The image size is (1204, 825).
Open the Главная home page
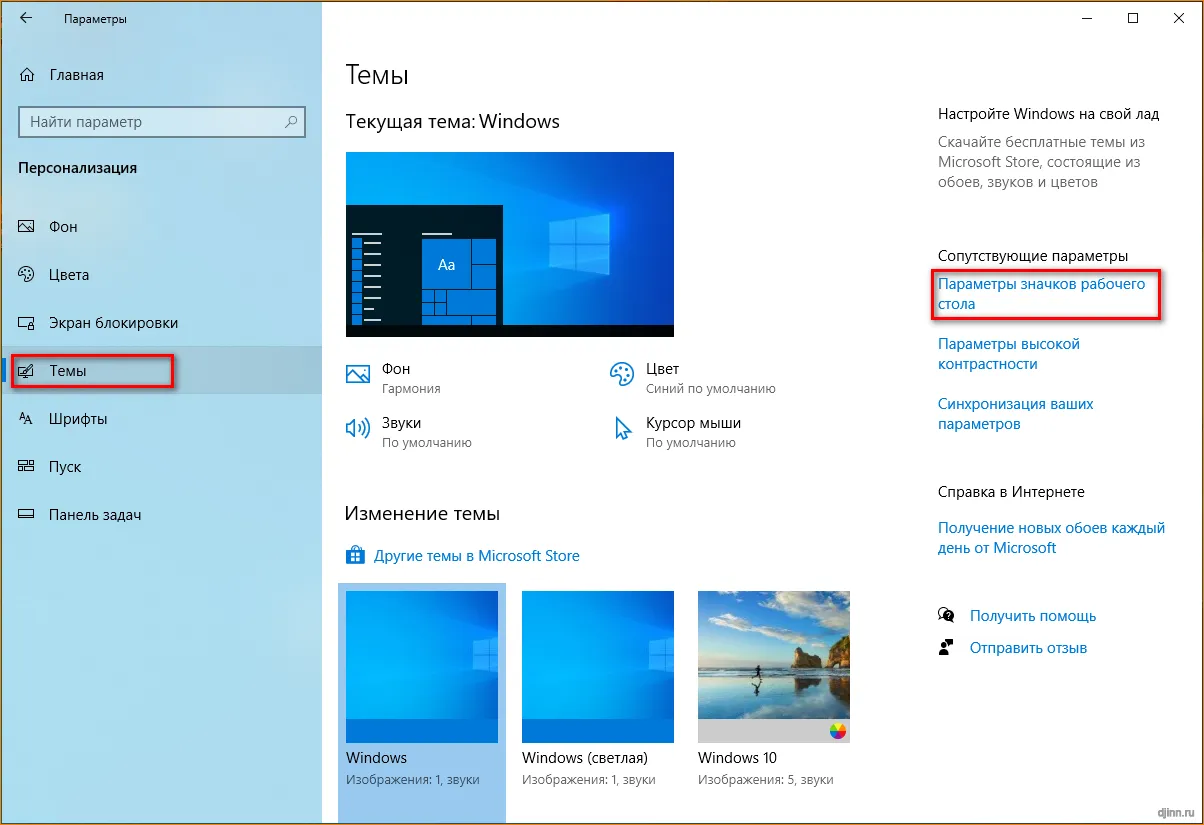76,74
